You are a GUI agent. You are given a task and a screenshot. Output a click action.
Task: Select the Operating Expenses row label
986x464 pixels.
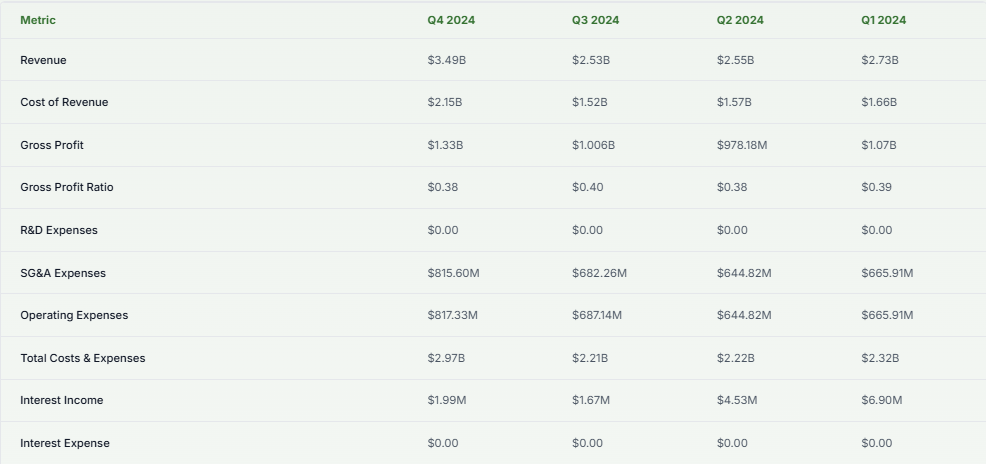pyautogui.click(x=74, y=315)
